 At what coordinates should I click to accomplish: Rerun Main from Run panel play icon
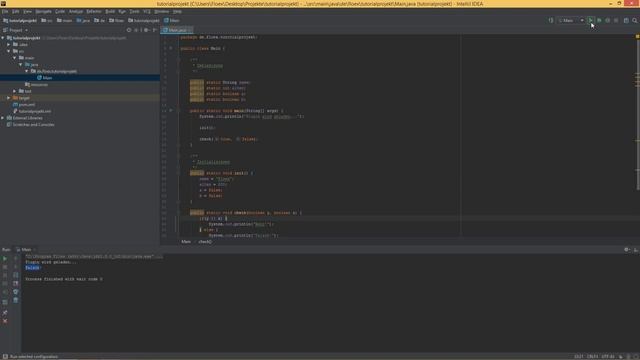(5, 259)
